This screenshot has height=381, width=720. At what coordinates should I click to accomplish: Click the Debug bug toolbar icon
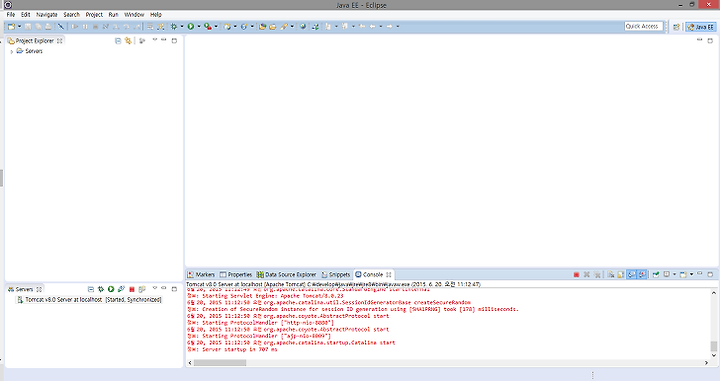(x=174, y=27)
